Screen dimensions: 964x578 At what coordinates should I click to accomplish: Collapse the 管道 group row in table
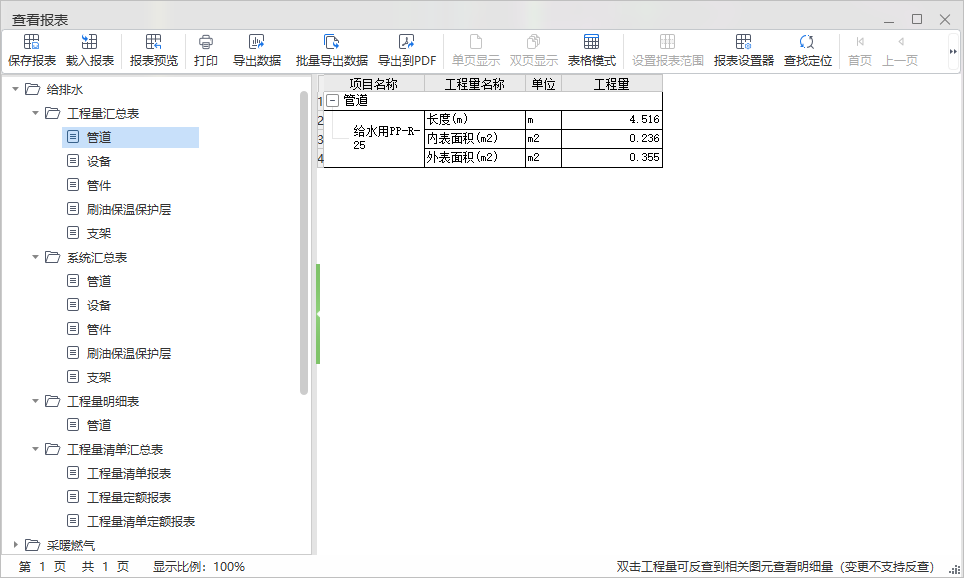point(333,101)
